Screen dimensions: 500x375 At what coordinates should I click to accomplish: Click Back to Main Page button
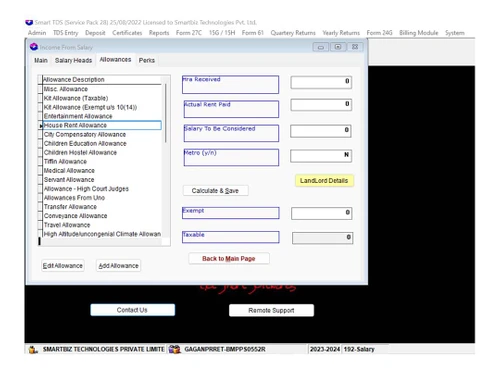[229, 259]
